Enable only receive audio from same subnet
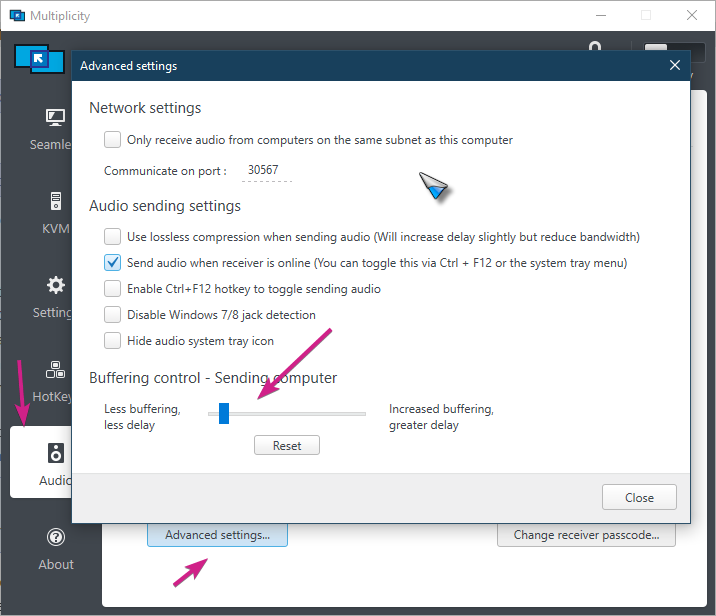This screenshot has width=716, height=616. pos(113,140)
